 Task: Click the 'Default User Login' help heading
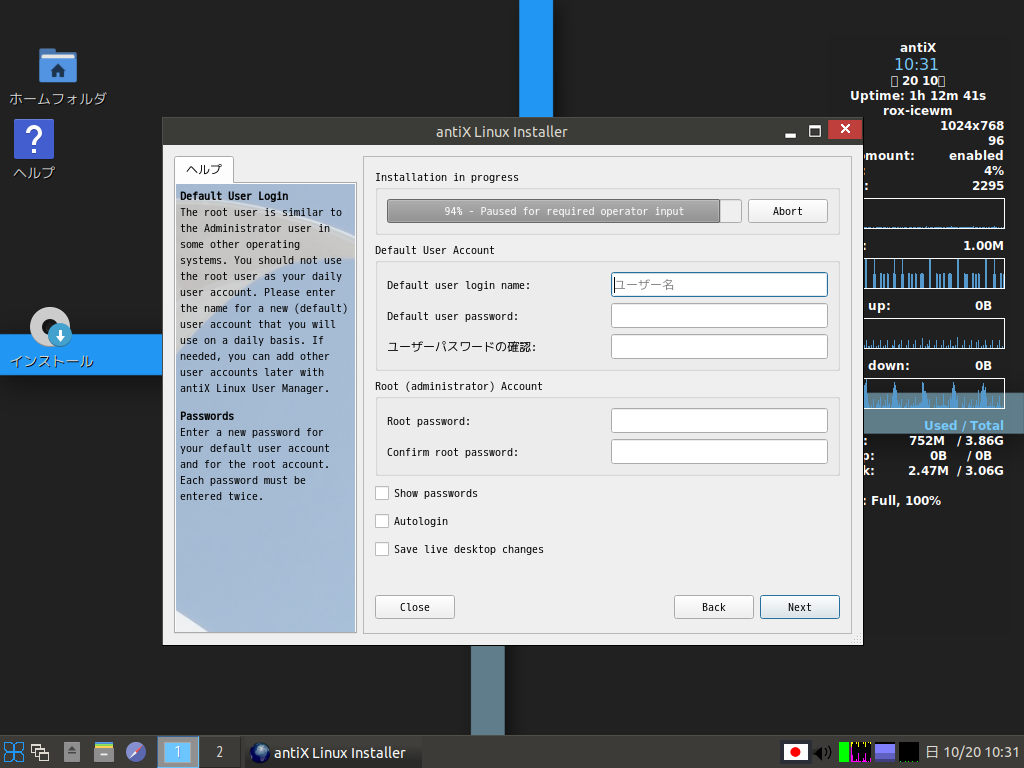(x=234, y=196)
